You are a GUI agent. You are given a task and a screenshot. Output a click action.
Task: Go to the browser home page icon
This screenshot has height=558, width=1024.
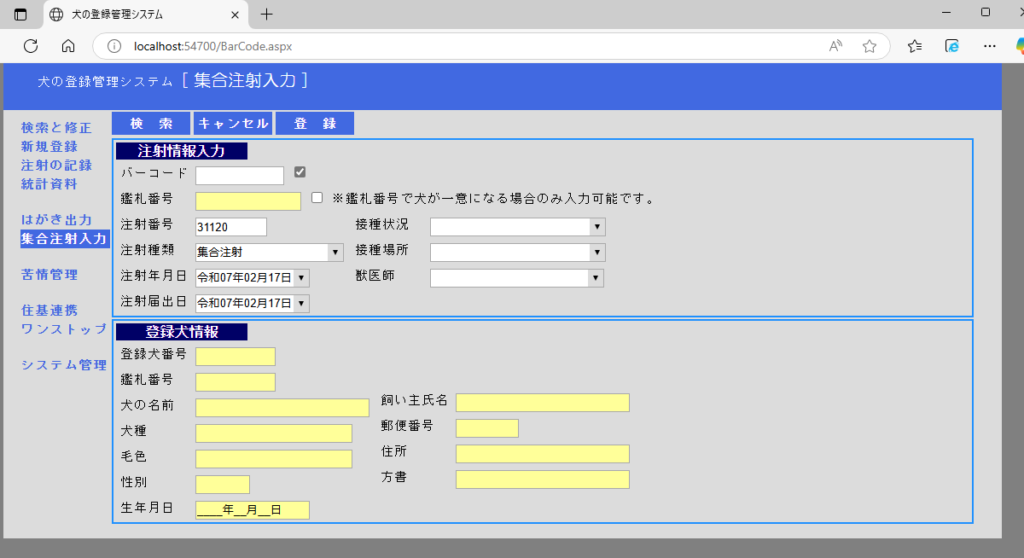(68, 46)
